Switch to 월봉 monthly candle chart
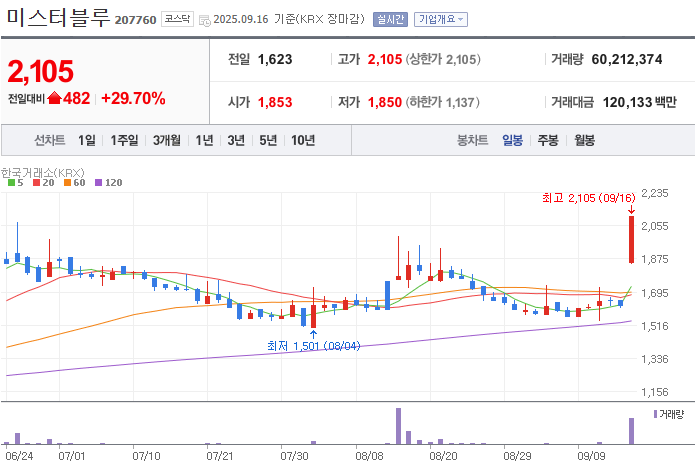 pos(585,140)
